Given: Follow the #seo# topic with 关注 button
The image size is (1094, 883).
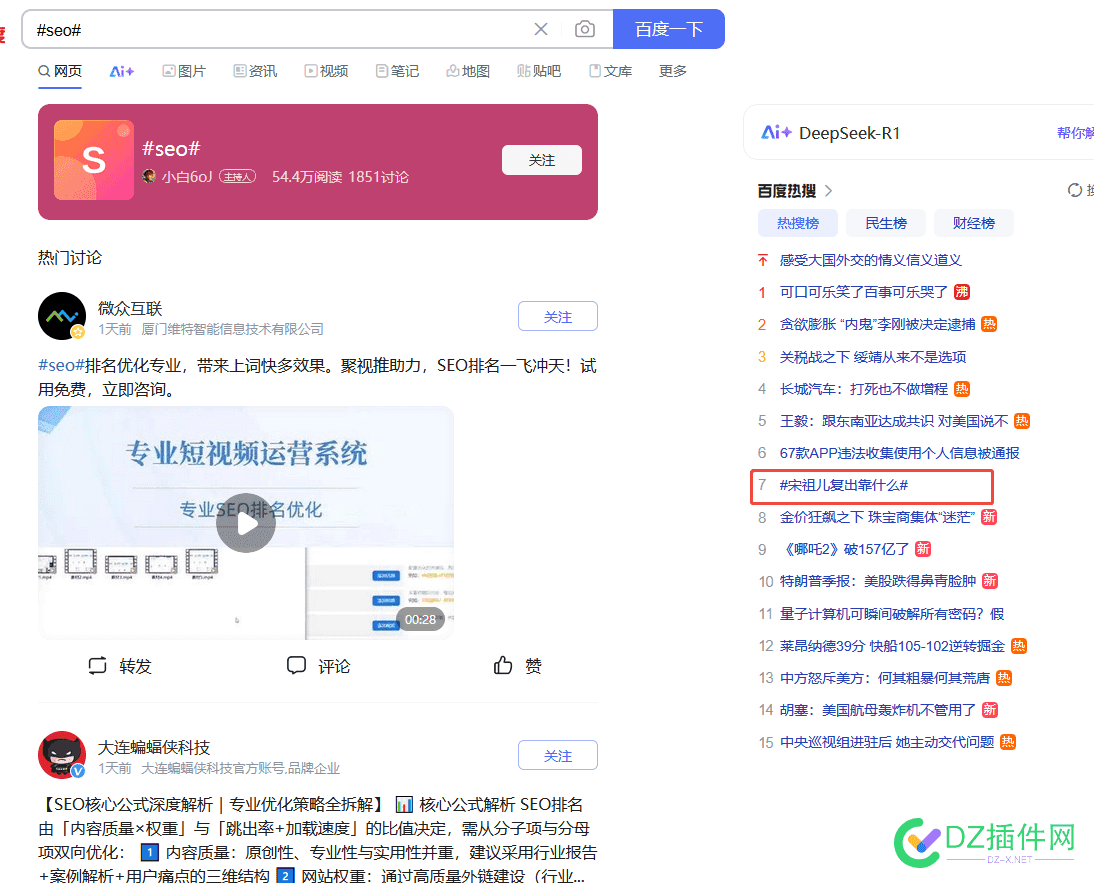Looking at the screenshot, I should click(541, 160).
